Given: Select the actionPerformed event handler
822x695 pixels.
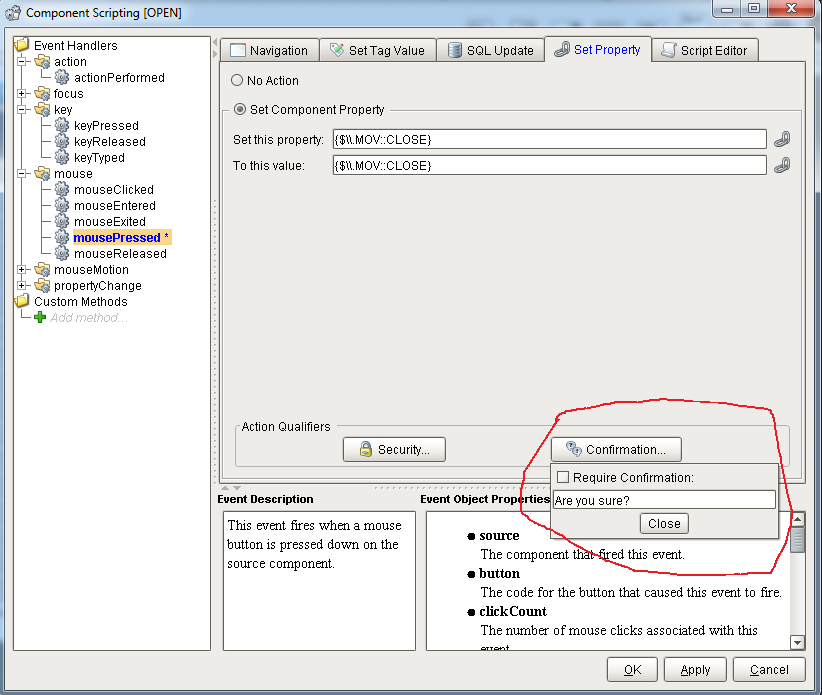Looking at the screenshot, I should pos(119,78).
